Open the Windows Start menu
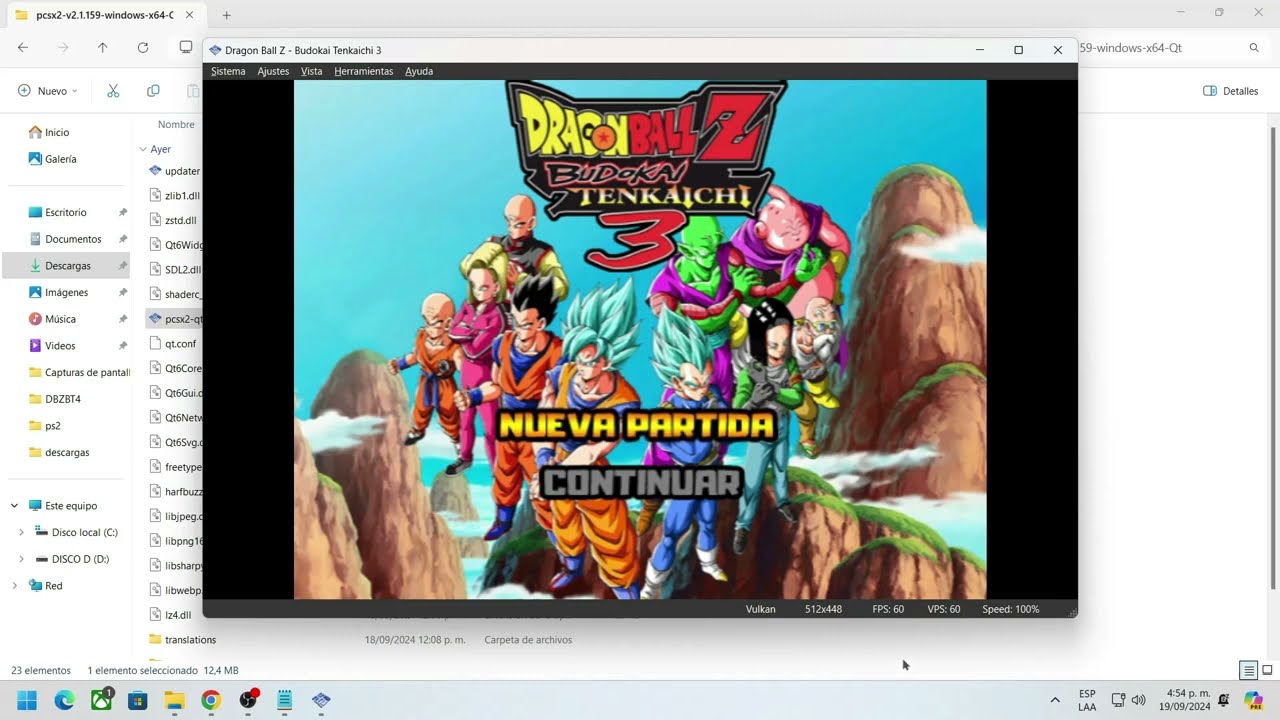The height and width of the screenshot is (720, 1280). pos(27,700)
